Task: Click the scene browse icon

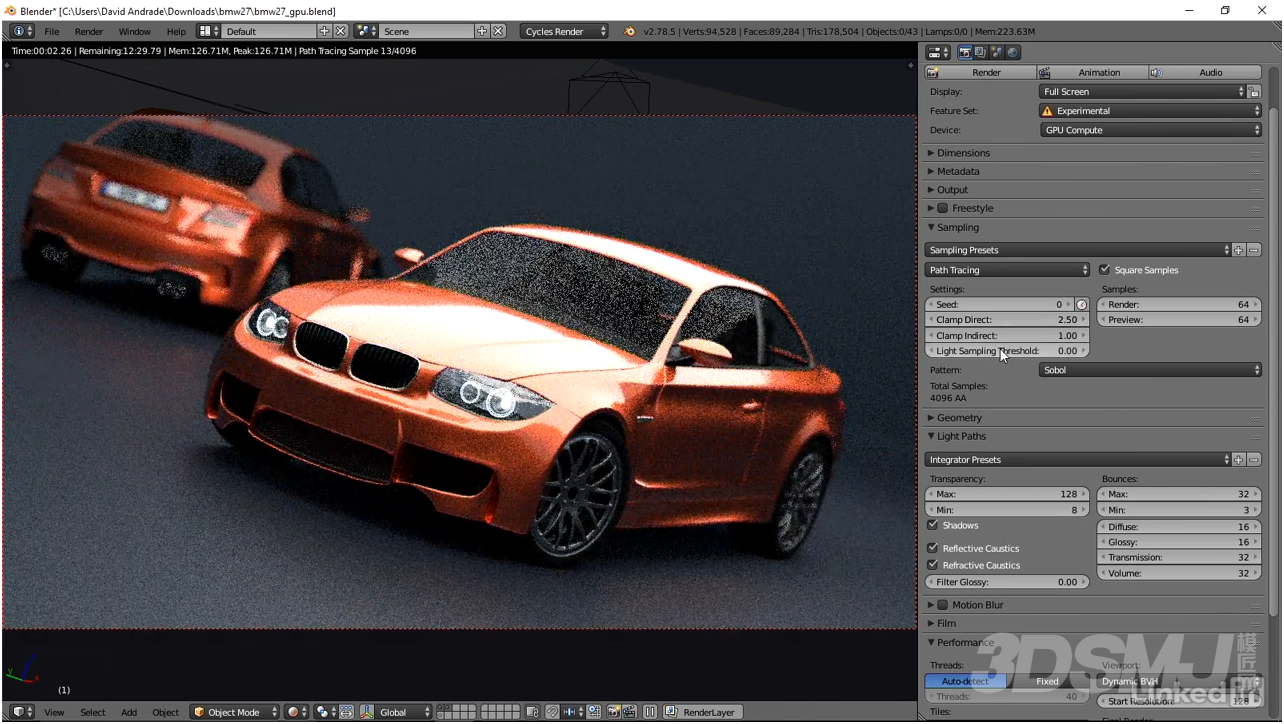Action: click(x=367, y=31)
